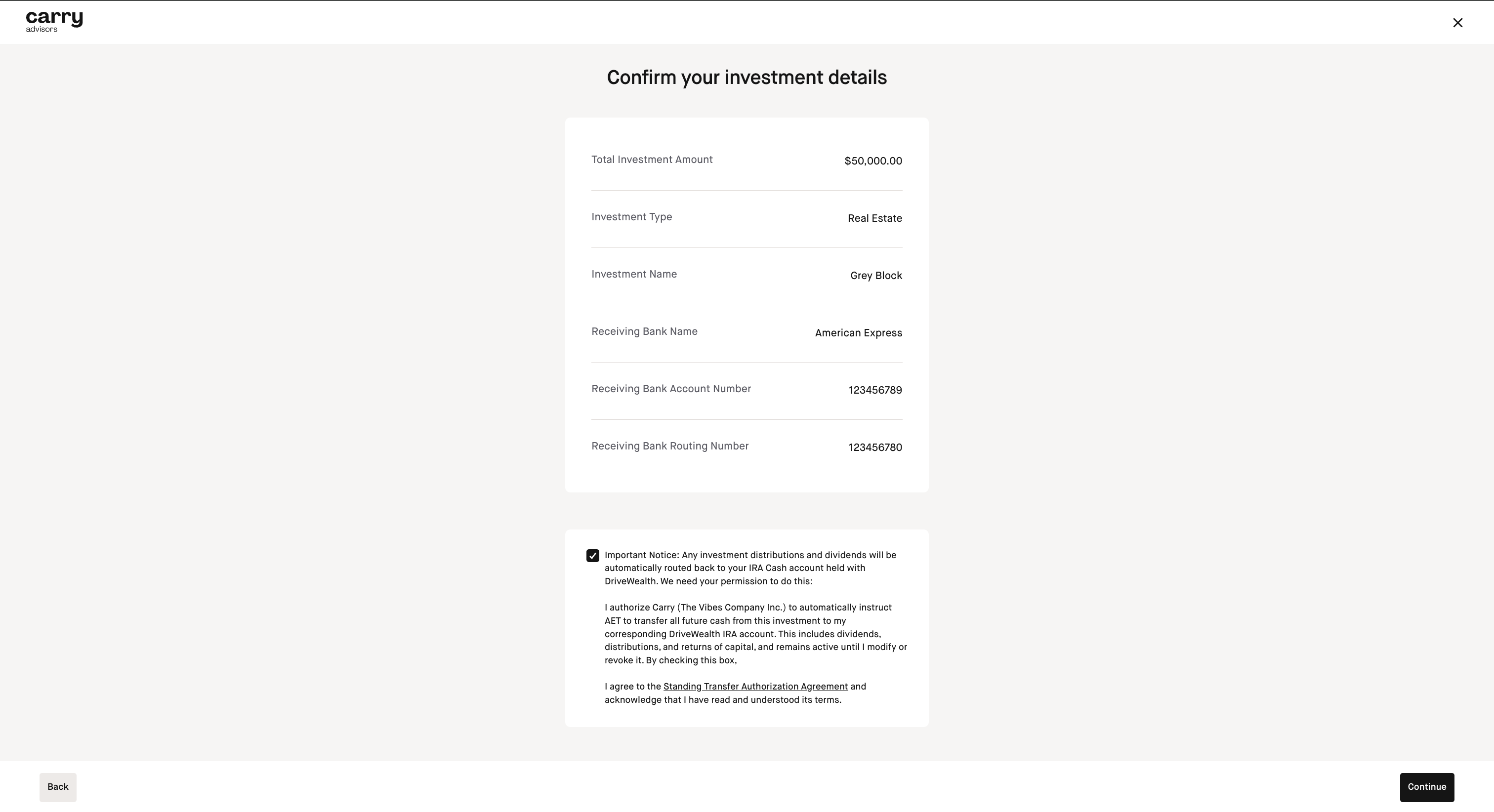Click the page heading Confirm your investment details
The width and height of the screenshot is (1494, 812).
pos(747,77)
